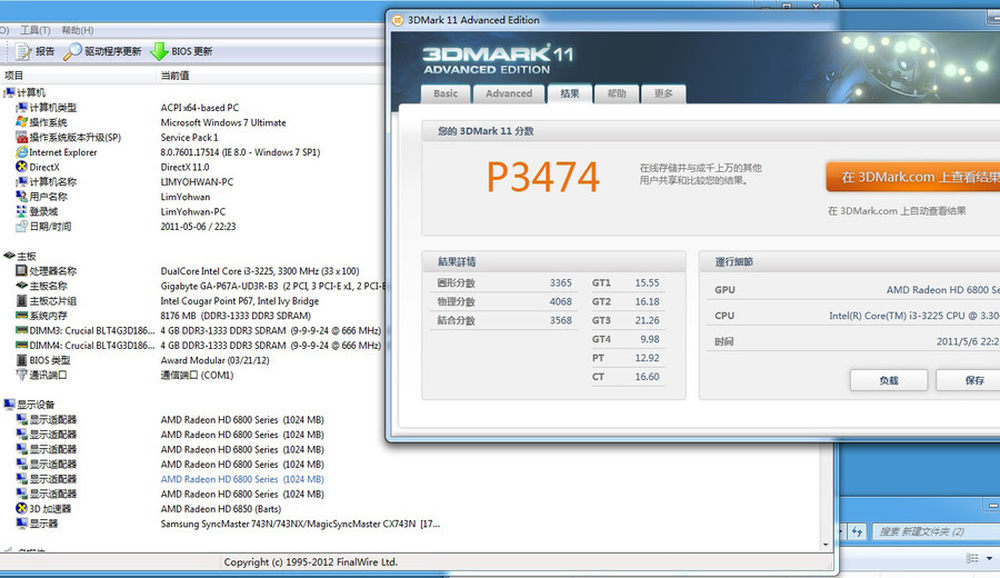Screen dimensions: 1000x578
Task: Click the orange 在 3DMark.com 上查看结果 button
Action: [x=913, y=177]
